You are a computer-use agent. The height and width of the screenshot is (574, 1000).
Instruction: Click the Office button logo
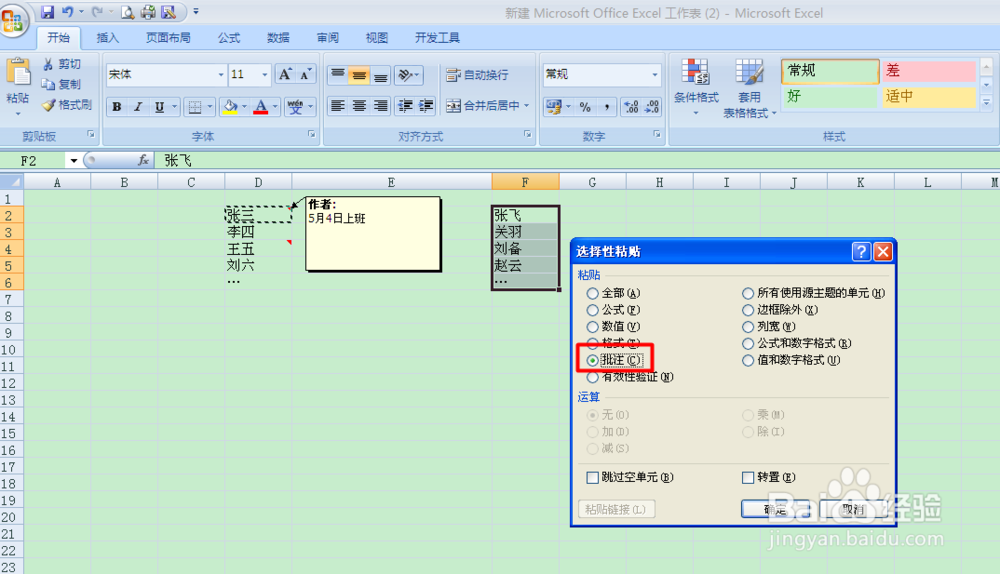(13, 21)
